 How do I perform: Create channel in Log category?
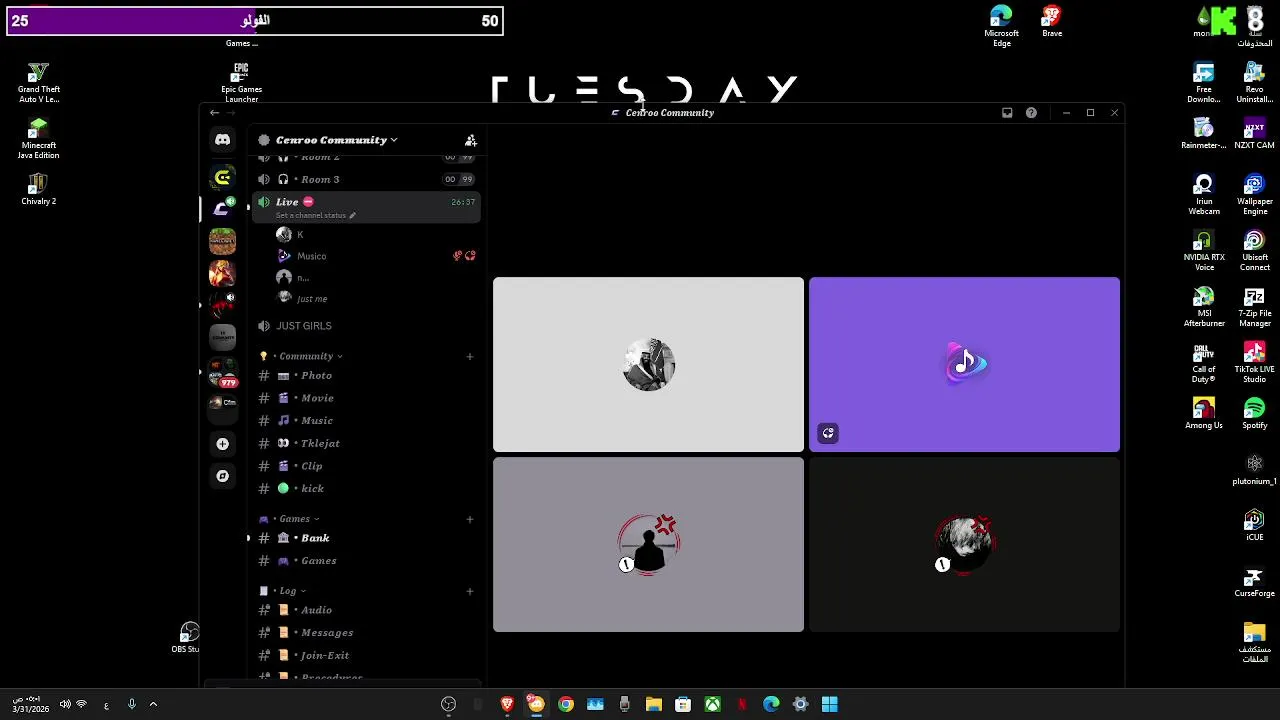[x=470, y=591]
